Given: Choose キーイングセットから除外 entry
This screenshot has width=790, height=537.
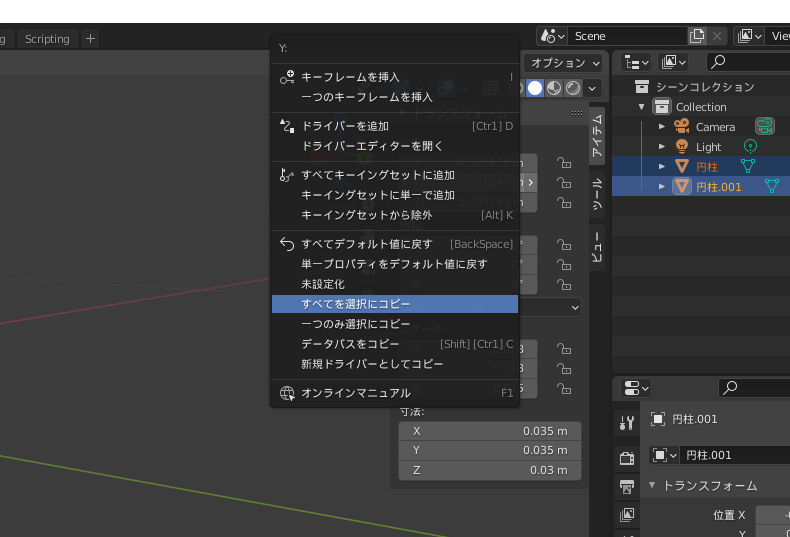Looking at the screenshot, I should click(394, 215).
